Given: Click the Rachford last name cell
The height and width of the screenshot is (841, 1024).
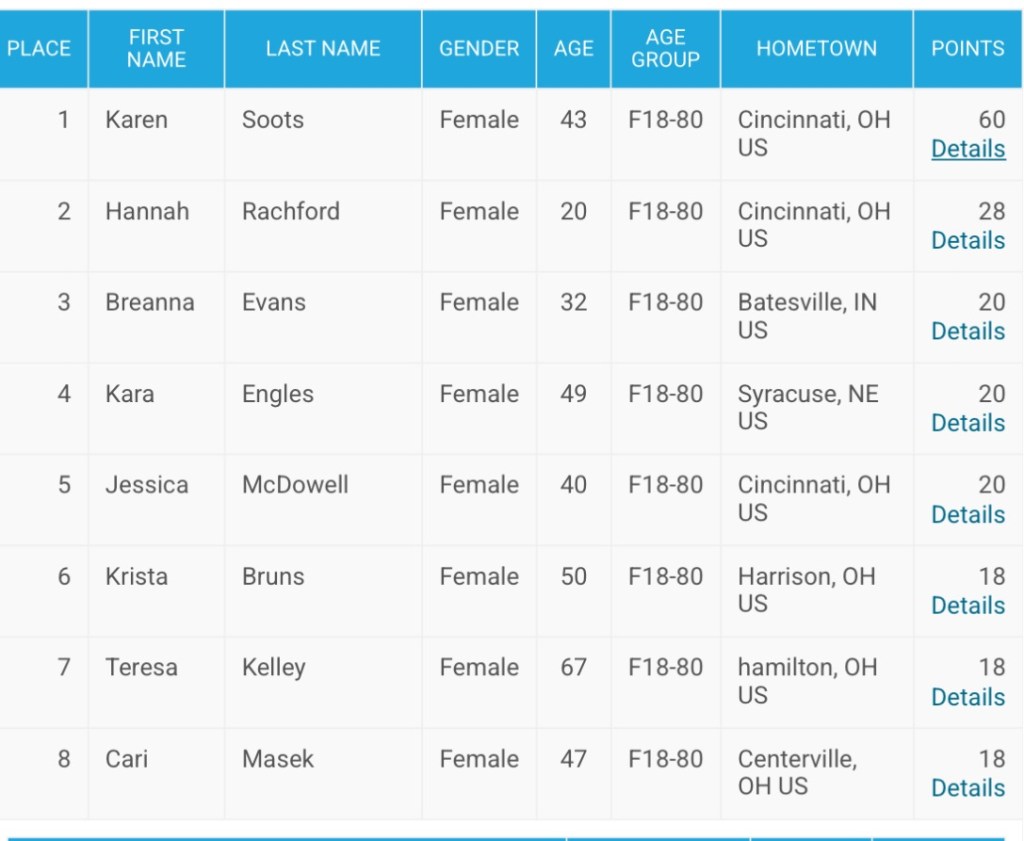Looking at the screenshot, I should (291, 211).
